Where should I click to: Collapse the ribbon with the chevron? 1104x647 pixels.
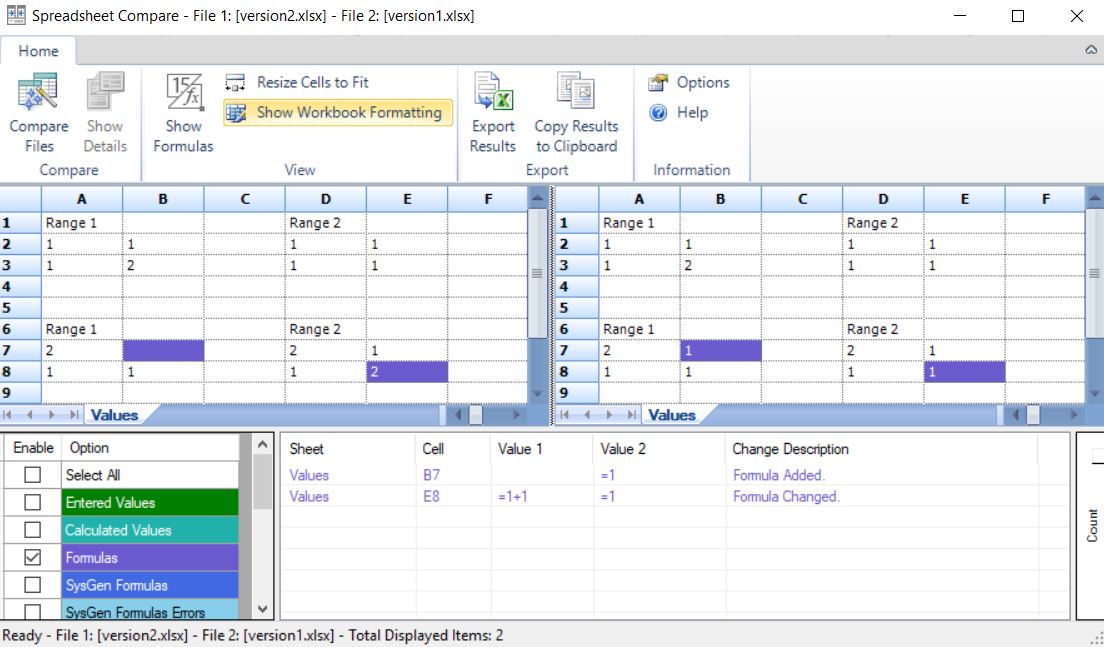click(x=1090, y=50)
